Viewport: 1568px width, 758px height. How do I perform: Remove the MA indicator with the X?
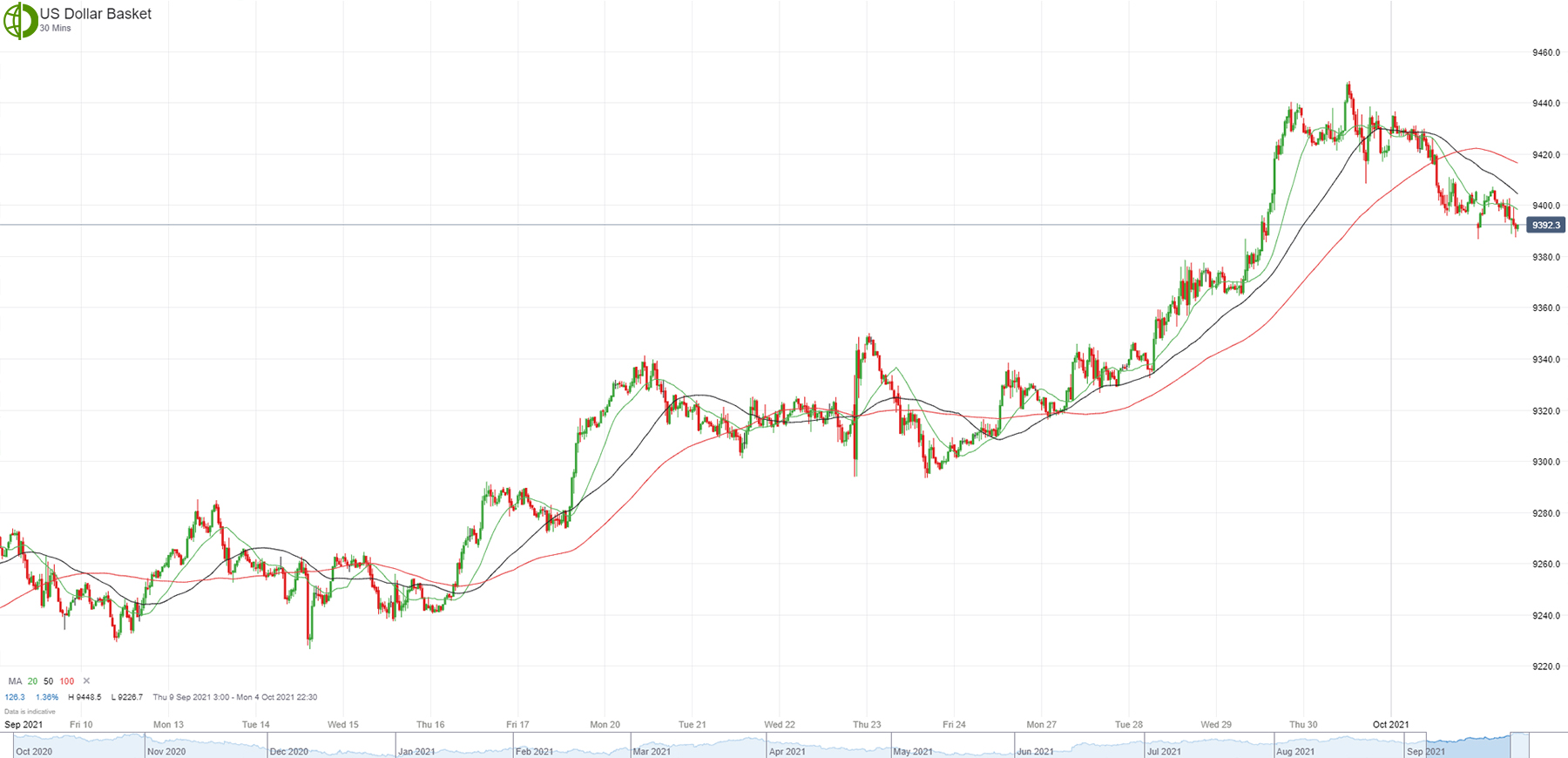coord(86,681)
